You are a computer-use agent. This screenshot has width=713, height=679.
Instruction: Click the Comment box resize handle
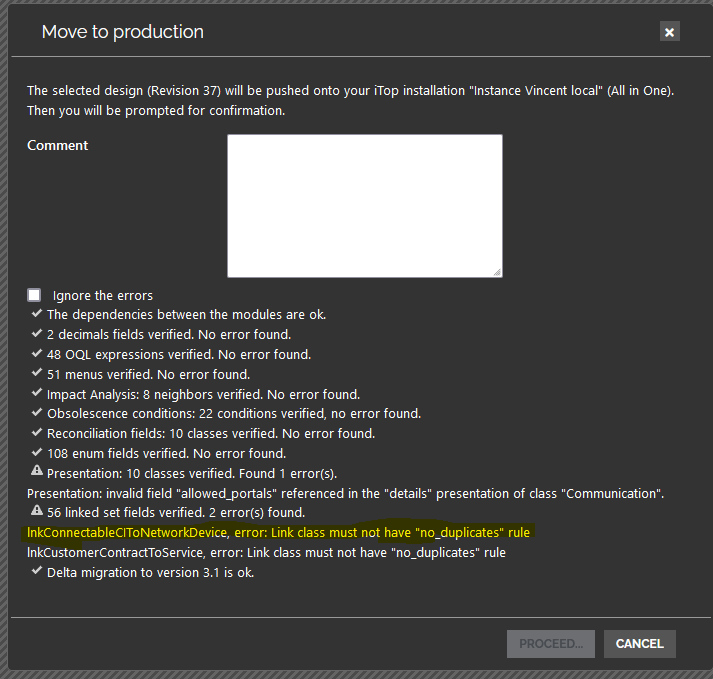[496, 271]
